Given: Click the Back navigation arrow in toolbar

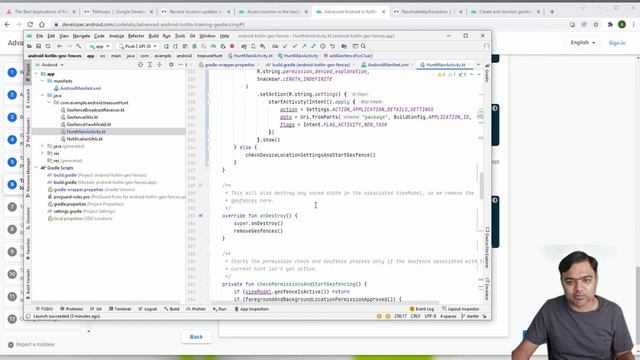Looking at the screenshot, I should click(60, 46).
